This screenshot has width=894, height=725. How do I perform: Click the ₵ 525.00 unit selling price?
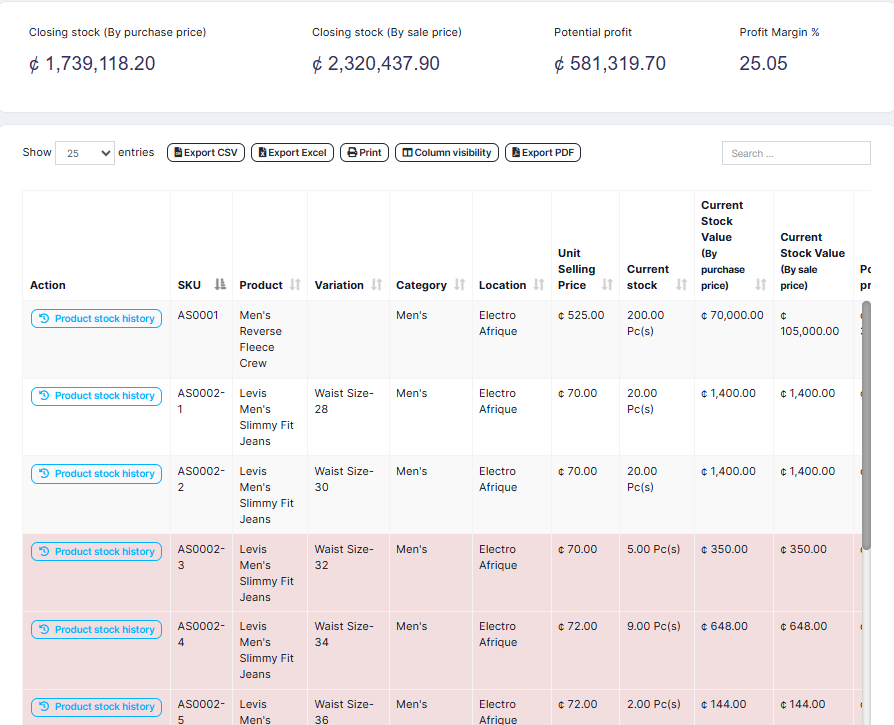(x=581, y=315)
